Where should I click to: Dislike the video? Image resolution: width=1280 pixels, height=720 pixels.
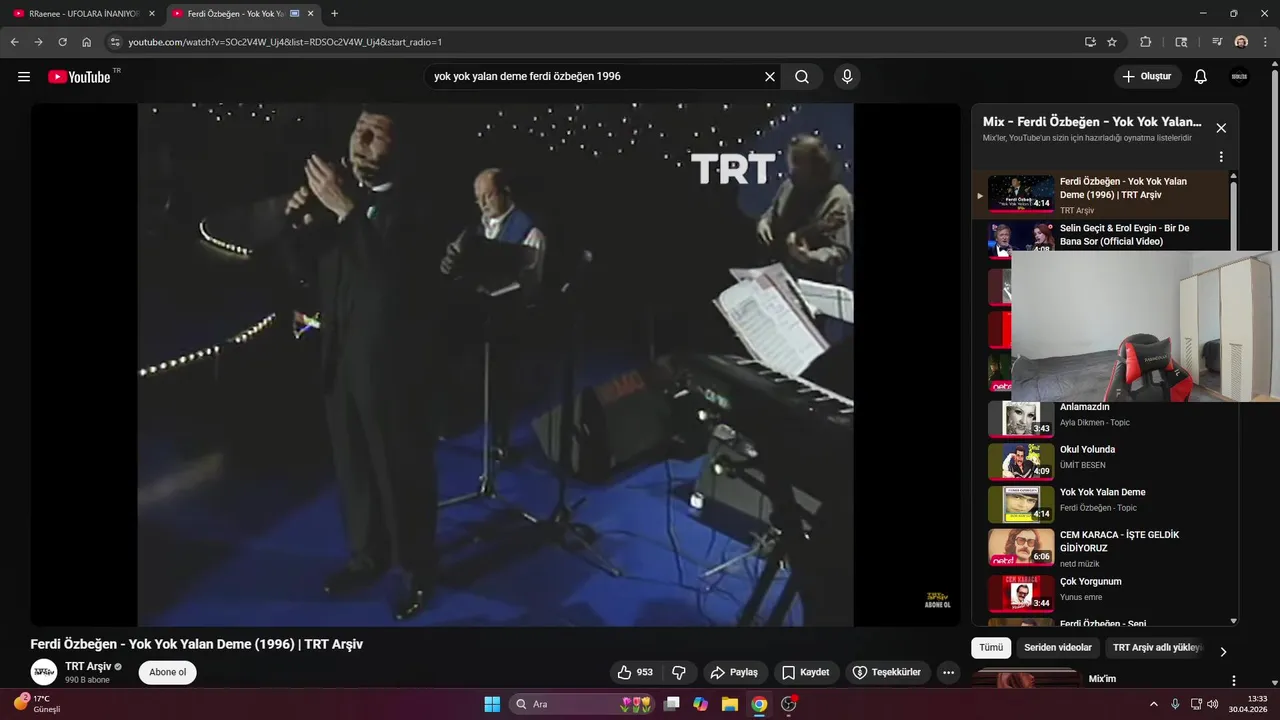(x=679, y=672)
